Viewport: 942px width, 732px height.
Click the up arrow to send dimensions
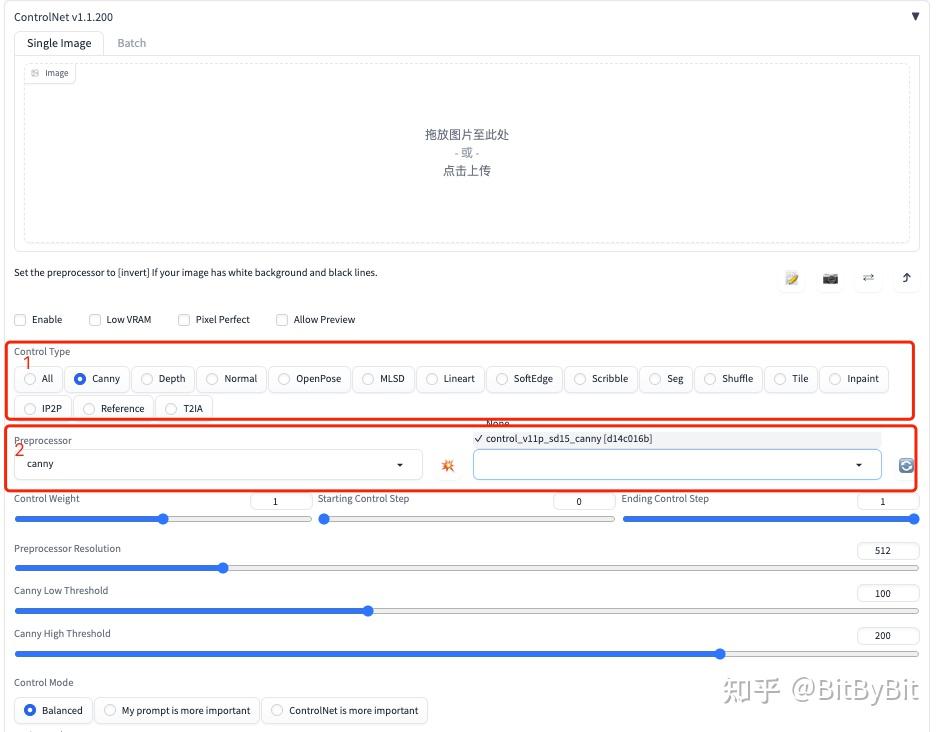(906, 278)
